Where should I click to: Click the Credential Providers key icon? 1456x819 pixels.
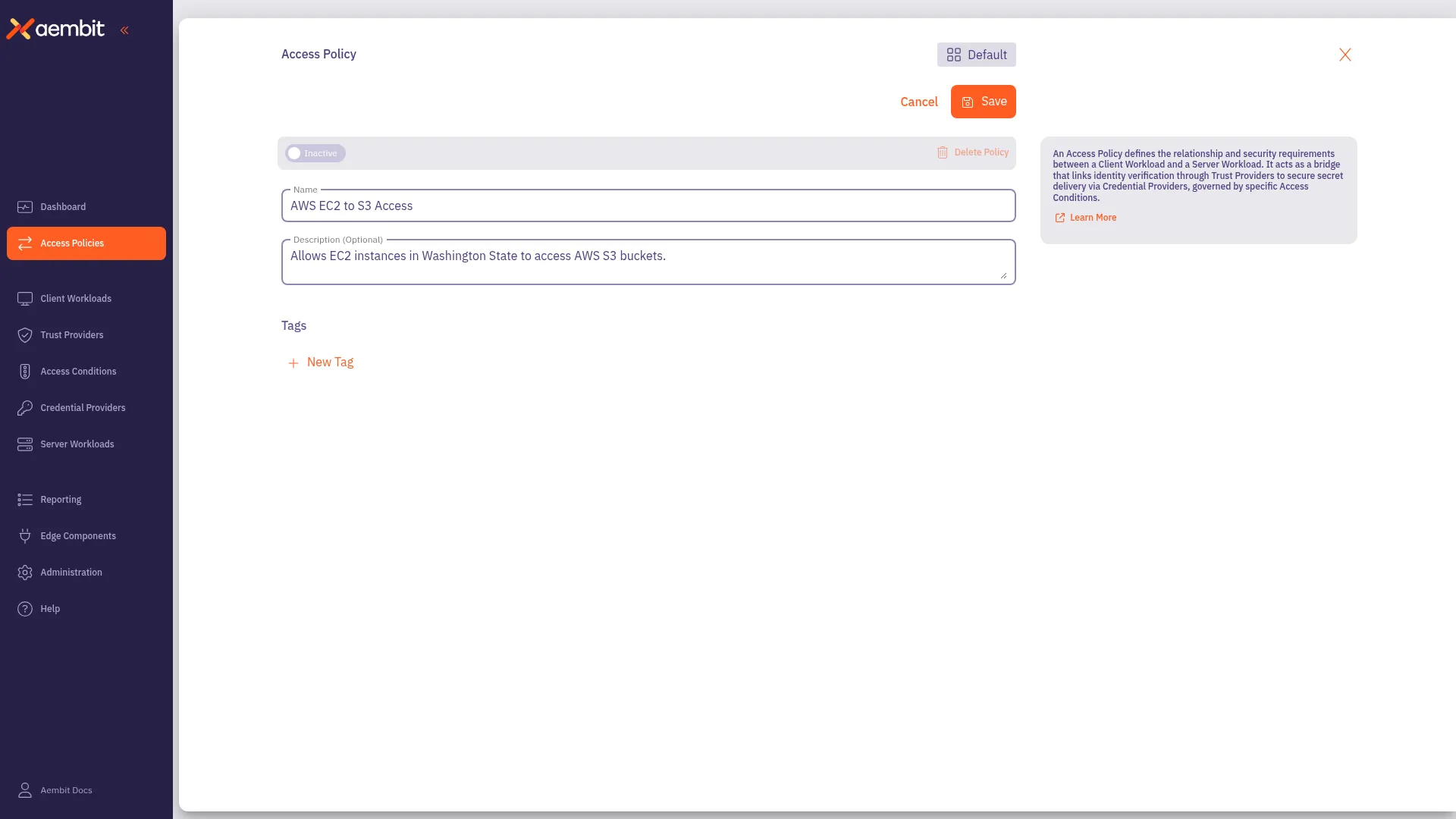25,408
